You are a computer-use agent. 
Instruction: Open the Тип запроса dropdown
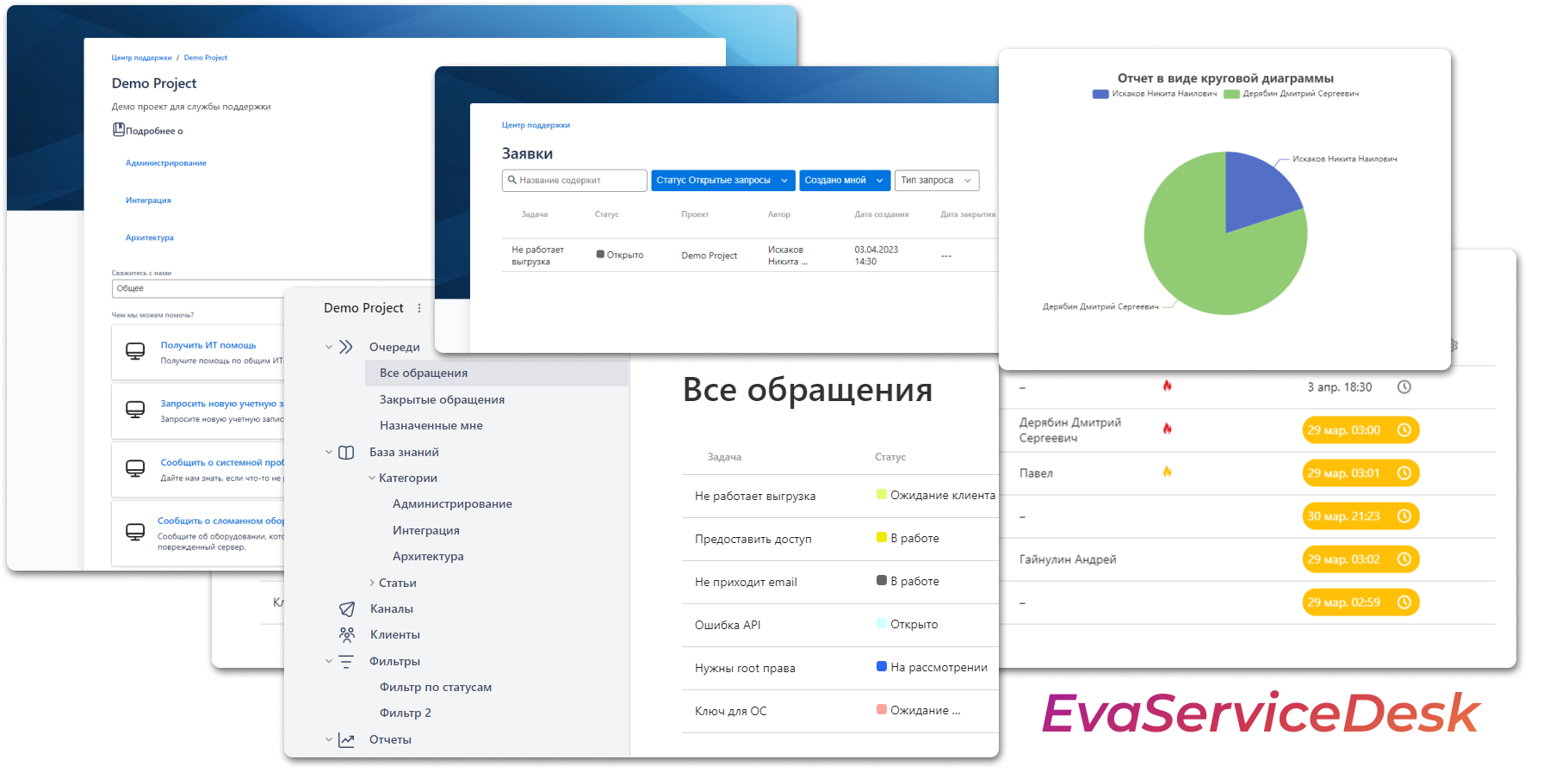[x=937, y=180]
